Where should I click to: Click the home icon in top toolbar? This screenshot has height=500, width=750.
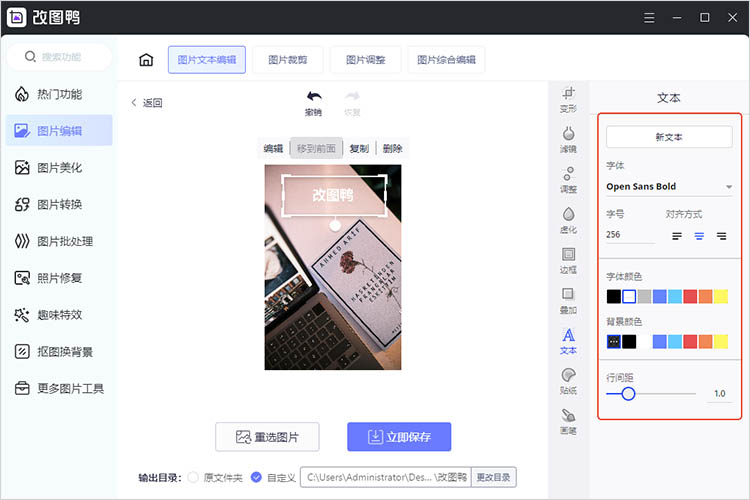[x=146, y=60]
